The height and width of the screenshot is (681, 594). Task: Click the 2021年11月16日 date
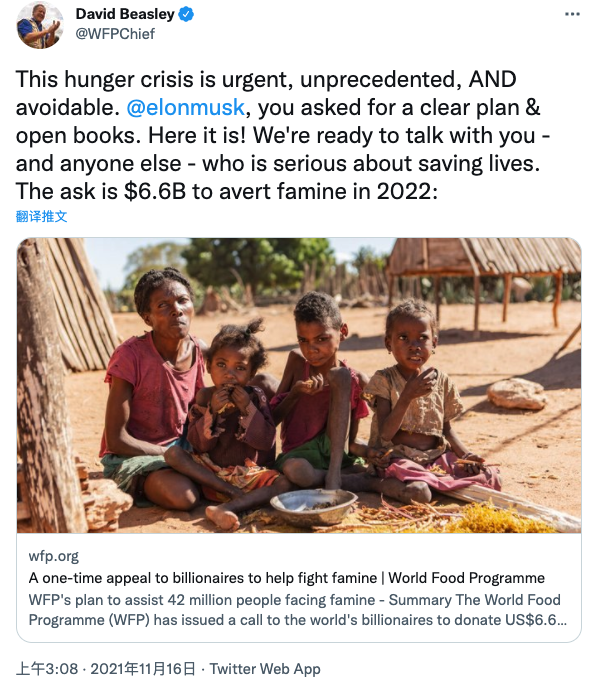coord(143,668)
